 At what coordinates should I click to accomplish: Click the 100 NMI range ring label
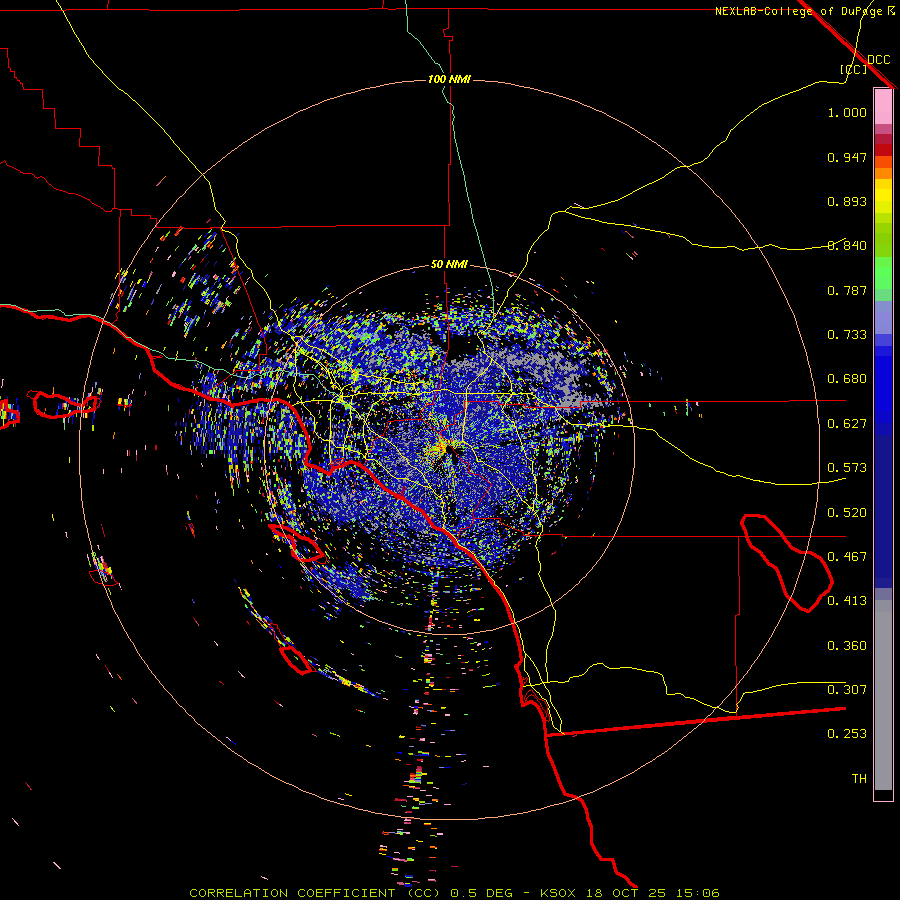click(x=449, y=79)
